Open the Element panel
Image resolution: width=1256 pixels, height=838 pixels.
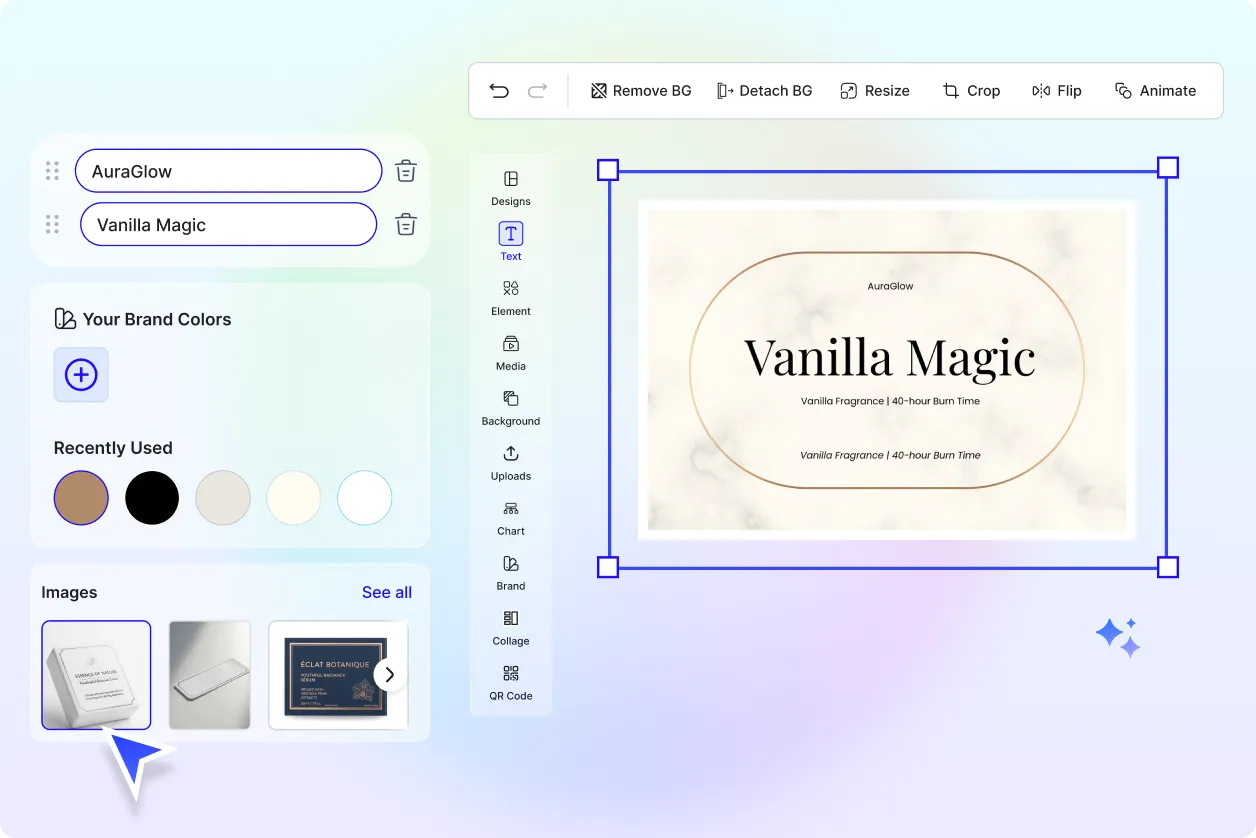[x=510, y=298]
